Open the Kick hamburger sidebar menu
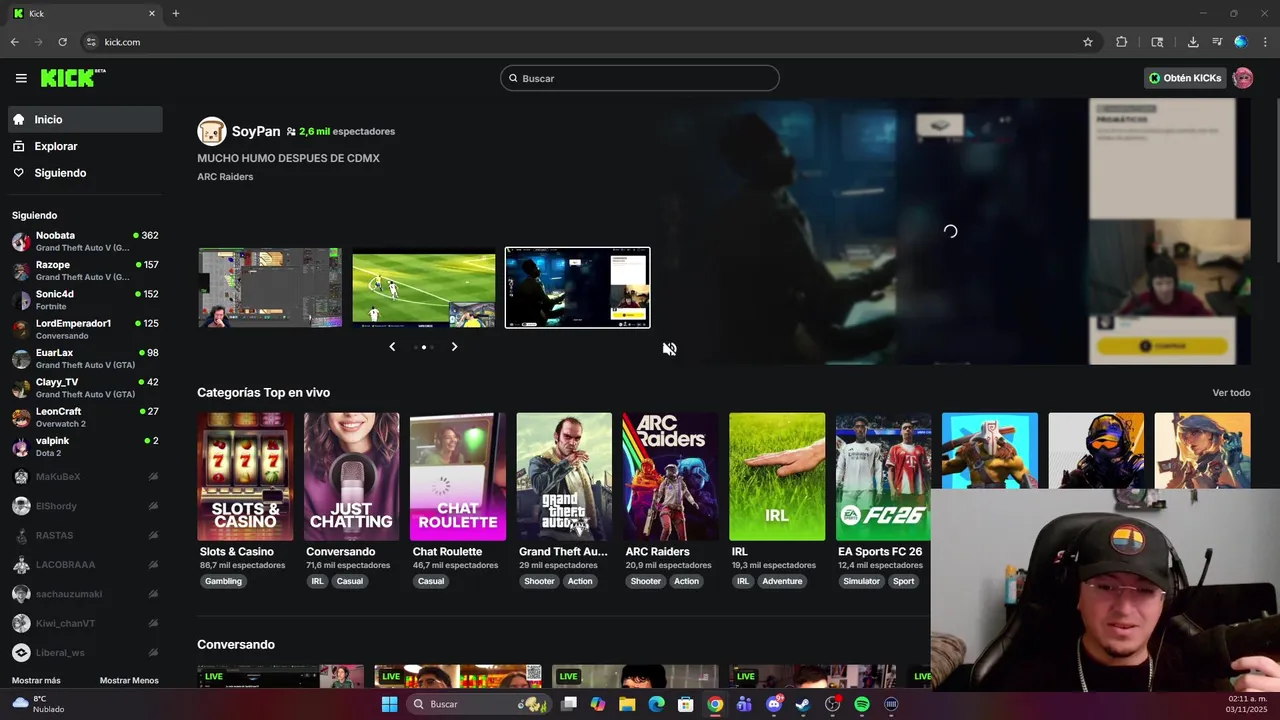1280x720 pixels. coord(21,78)
